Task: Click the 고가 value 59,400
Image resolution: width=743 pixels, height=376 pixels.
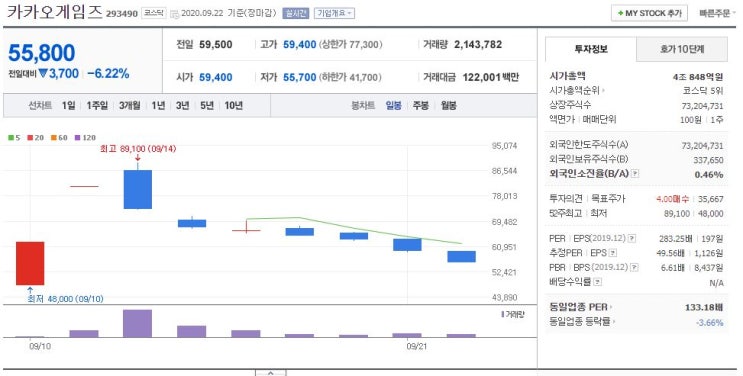Action: (299, 45)
